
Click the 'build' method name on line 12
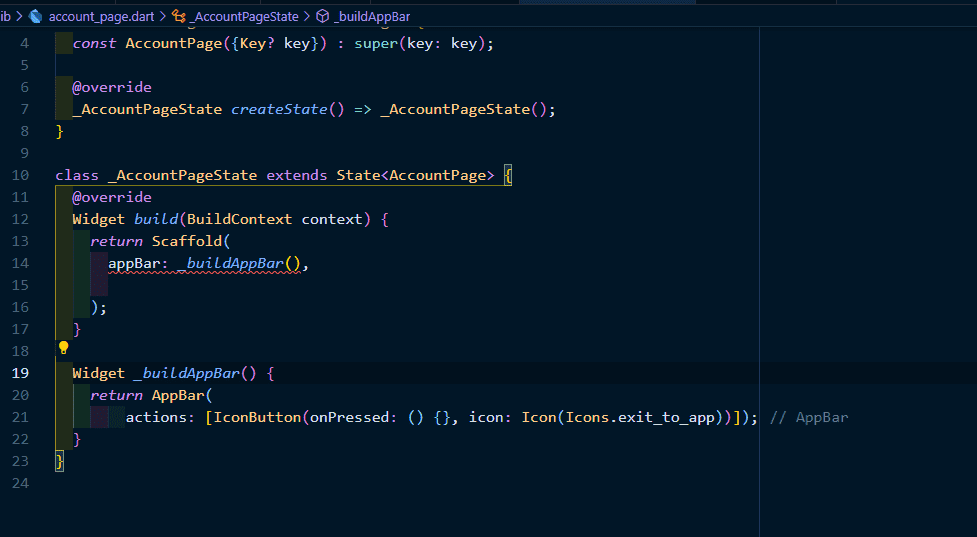click(156, 219)
